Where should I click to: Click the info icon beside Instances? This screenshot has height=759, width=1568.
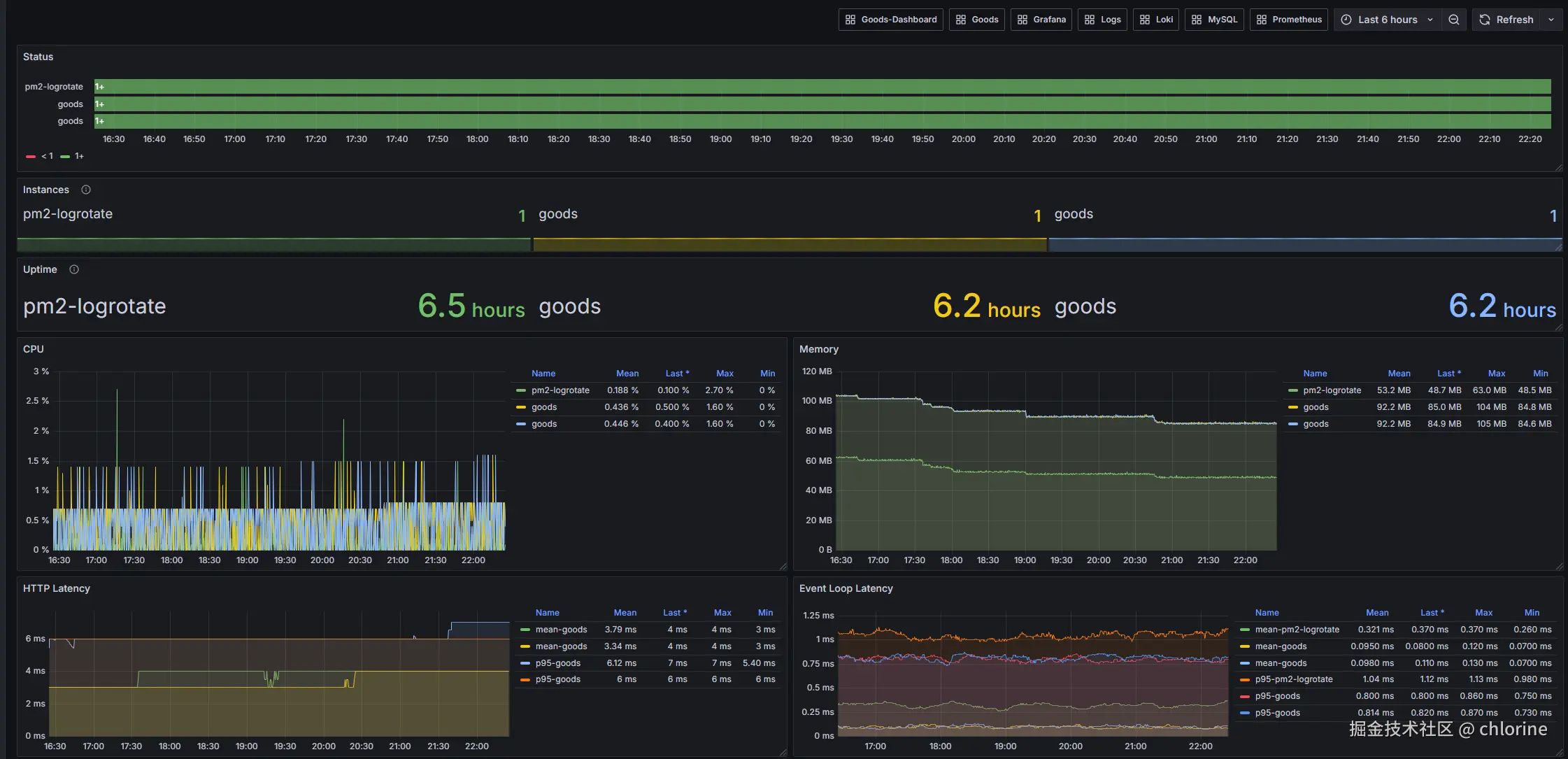86,190
